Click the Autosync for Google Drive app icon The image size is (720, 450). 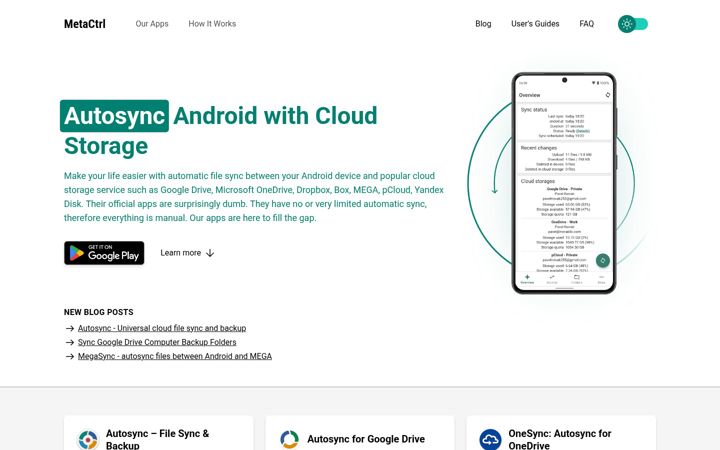tap(289, 439)
